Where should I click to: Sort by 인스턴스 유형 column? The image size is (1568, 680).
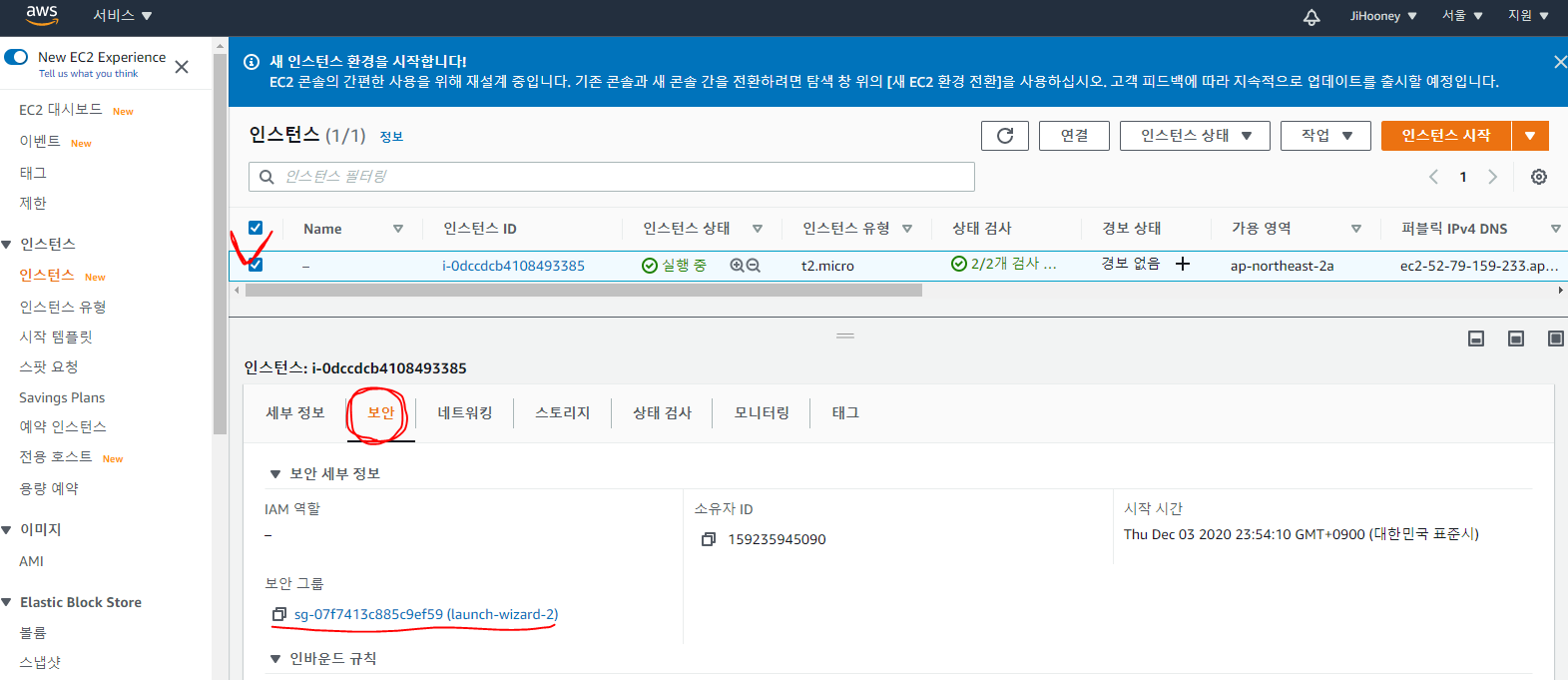[907, 229]
